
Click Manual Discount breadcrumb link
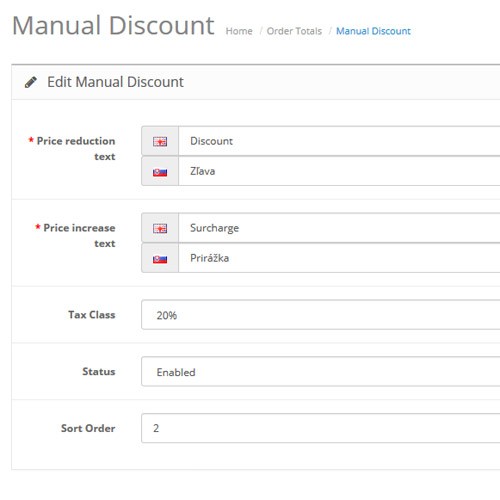373,31
